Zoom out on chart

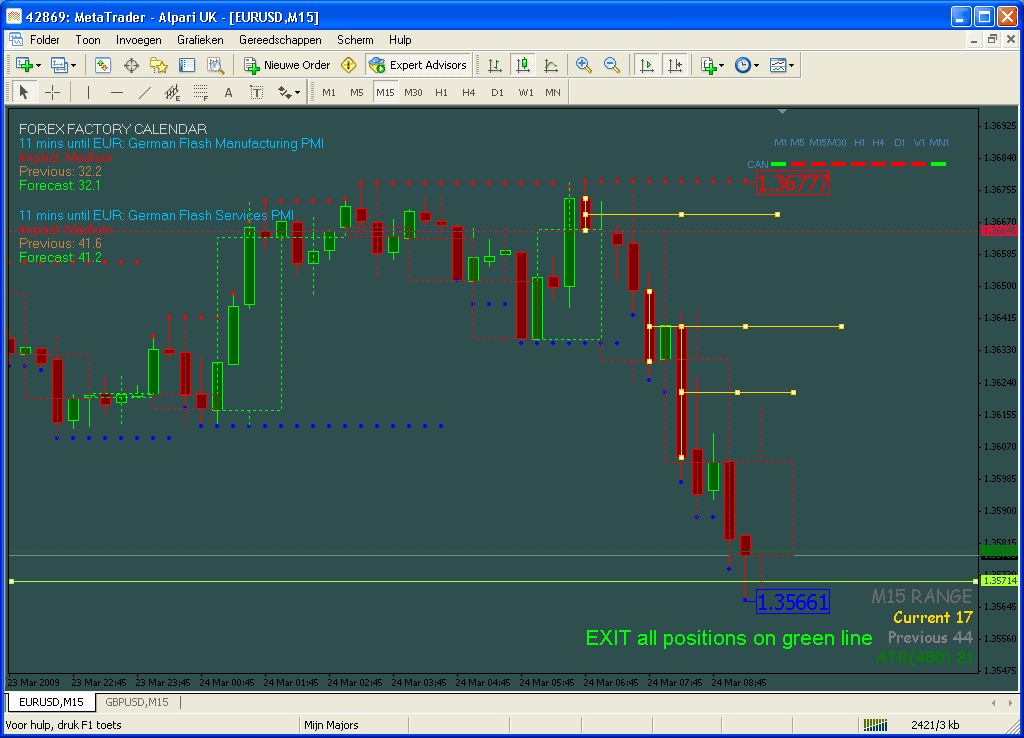point(611,65)
